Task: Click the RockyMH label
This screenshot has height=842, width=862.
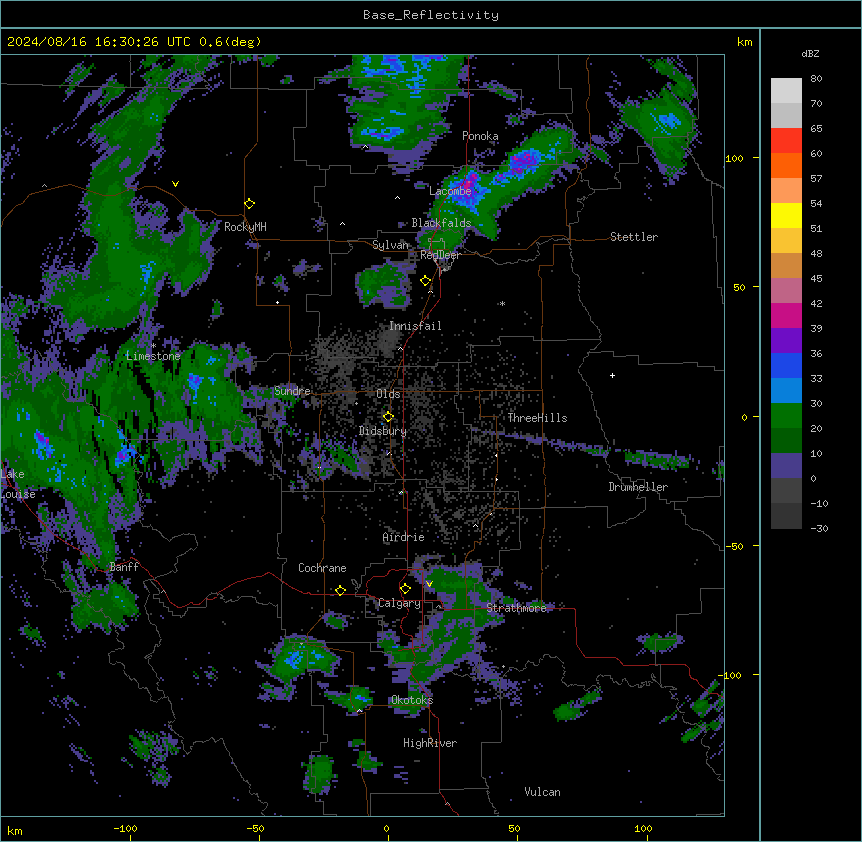Action: pos(245,227)
